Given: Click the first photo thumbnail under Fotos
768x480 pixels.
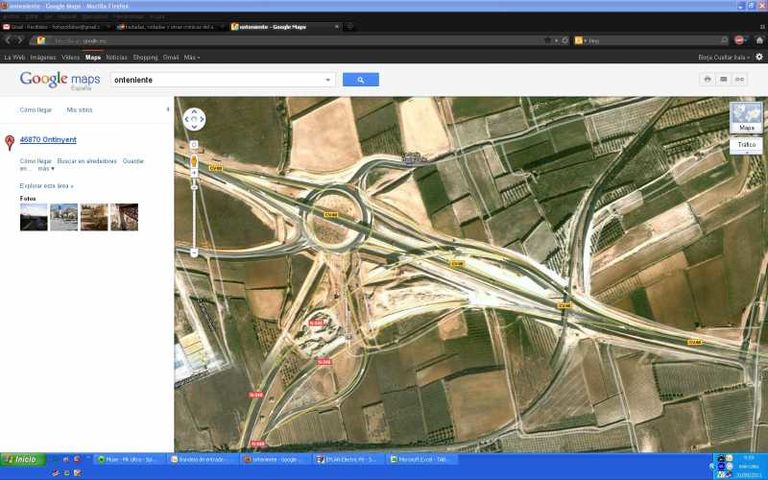Looking at the screenshot, I should pyautogui.click(x=33, y=217).
